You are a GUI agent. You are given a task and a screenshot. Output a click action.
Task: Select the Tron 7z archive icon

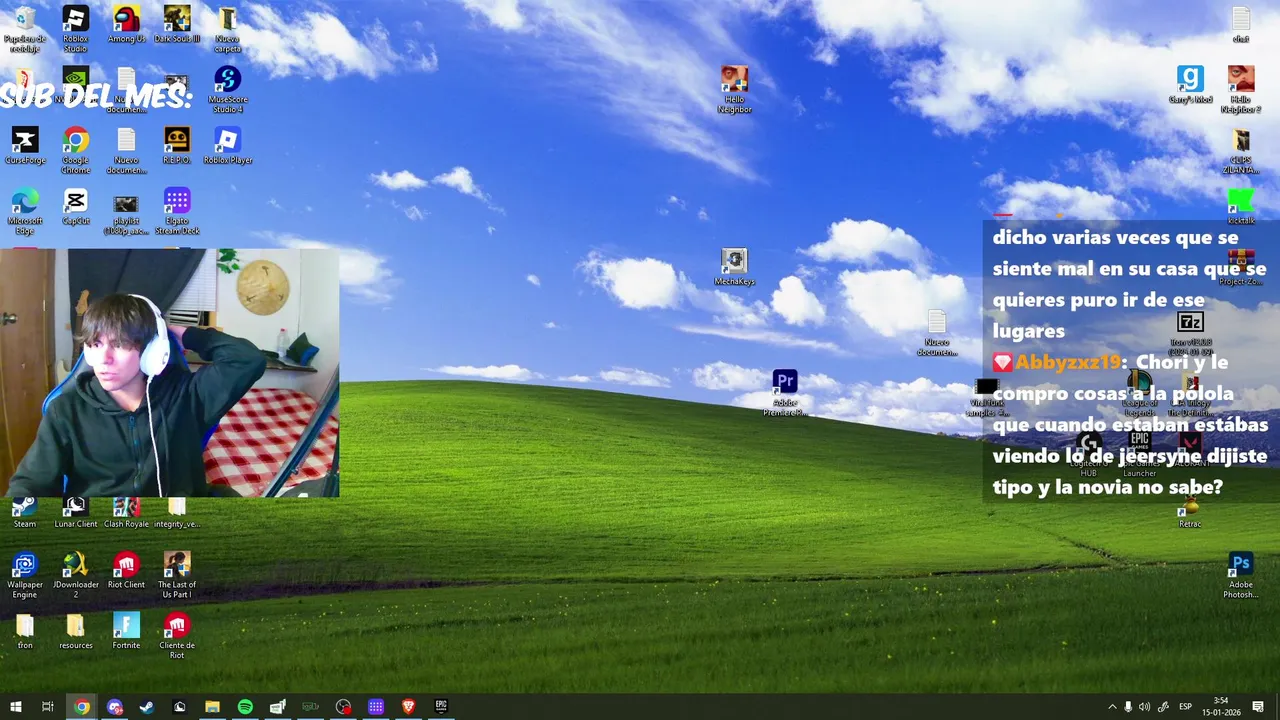[x=1190, y=333]
